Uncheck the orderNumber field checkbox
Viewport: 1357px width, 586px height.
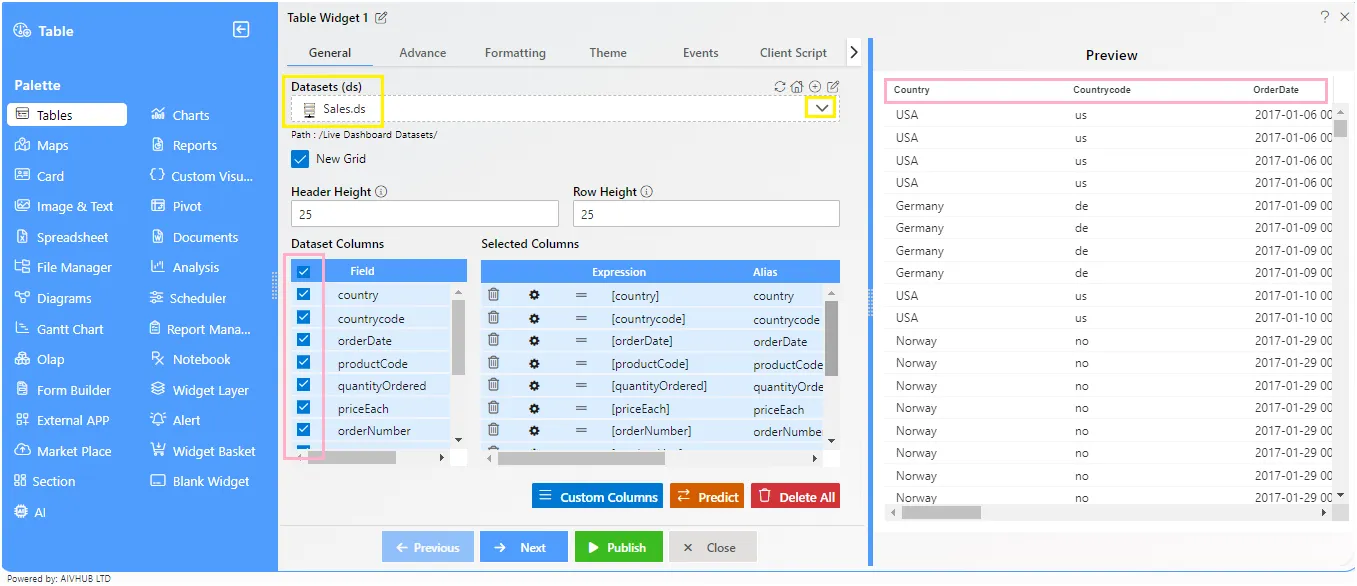click(x=304, y=430)
